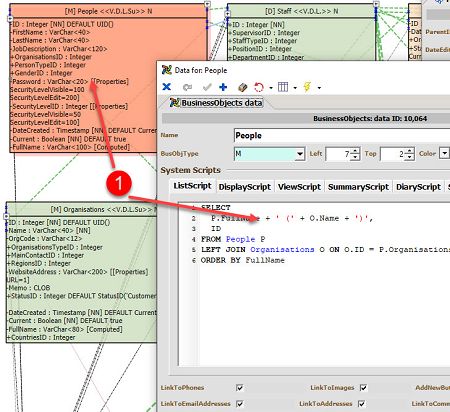Click the Name input field containing People
The image size is (450, 412).
(x=342, y=136)
